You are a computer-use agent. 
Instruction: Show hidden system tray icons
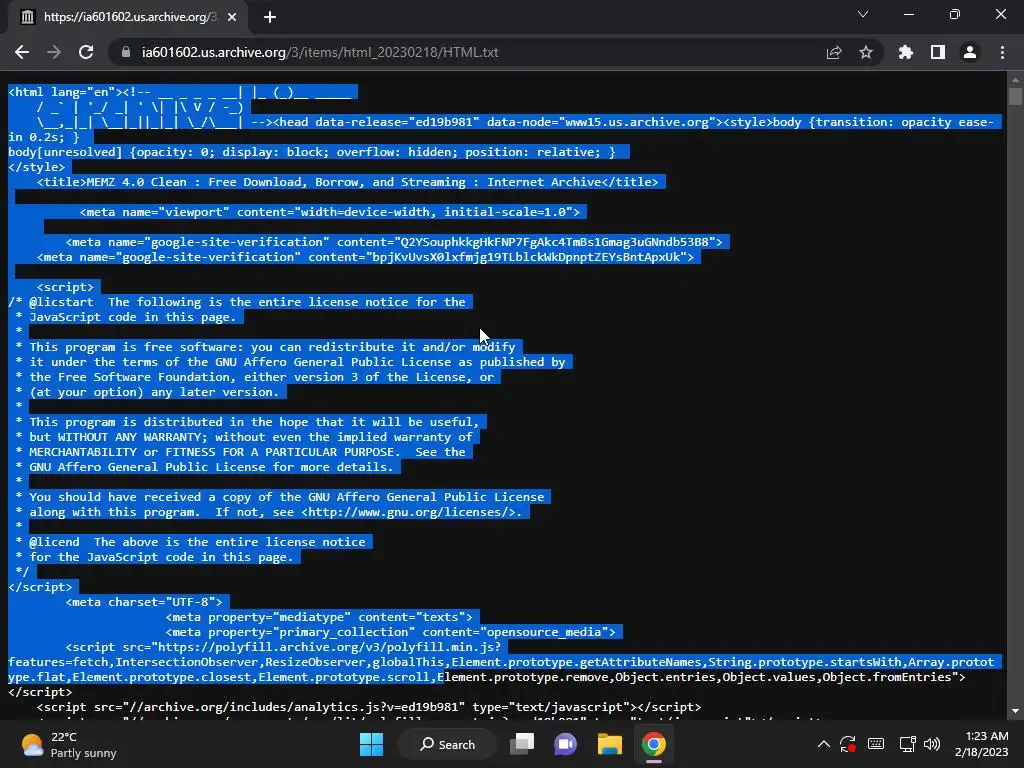[824, 744]
